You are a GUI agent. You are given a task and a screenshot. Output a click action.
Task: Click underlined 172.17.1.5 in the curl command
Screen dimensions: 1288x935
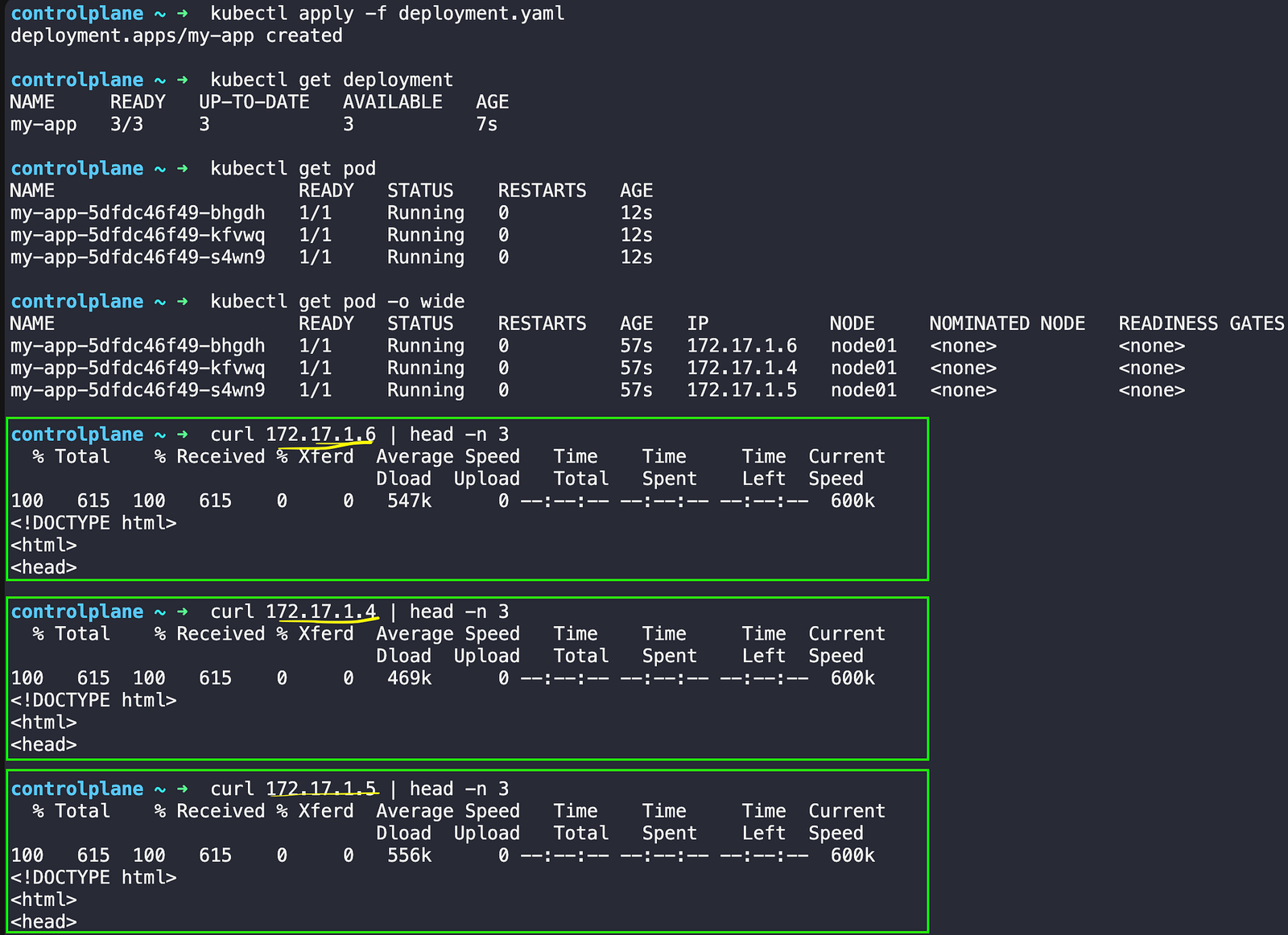320,789
